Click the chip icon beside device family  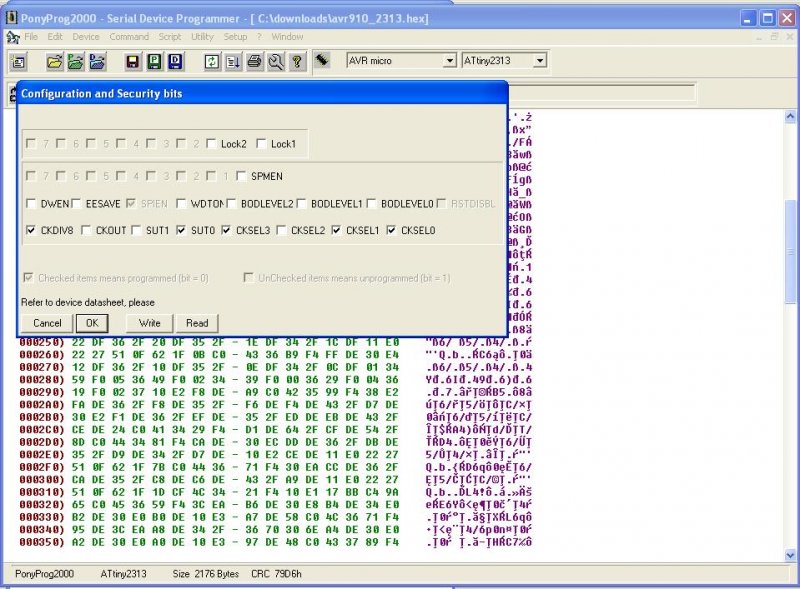tap(321, 60)
